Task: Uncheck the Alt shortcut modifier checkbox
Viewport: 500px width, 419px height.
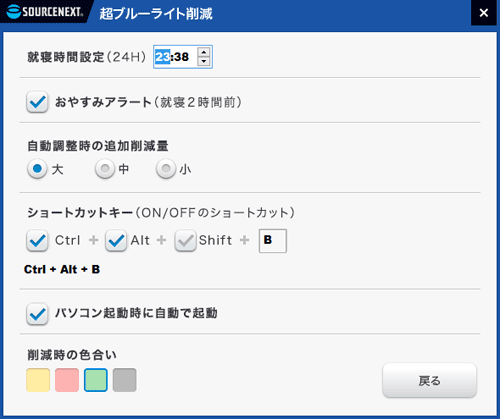Action: point(116,240)
